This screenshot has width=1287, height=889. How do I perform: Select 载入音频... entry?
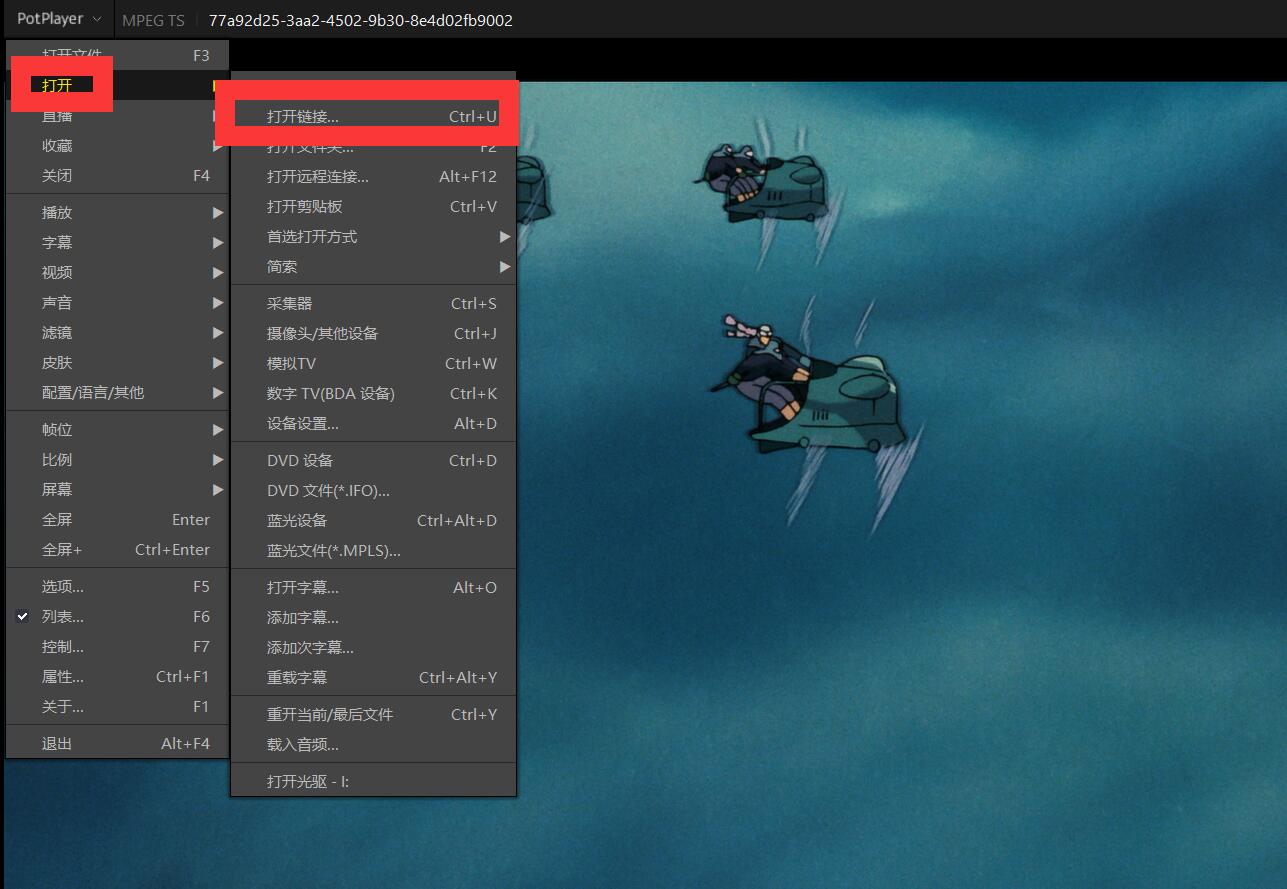[373, 745]
